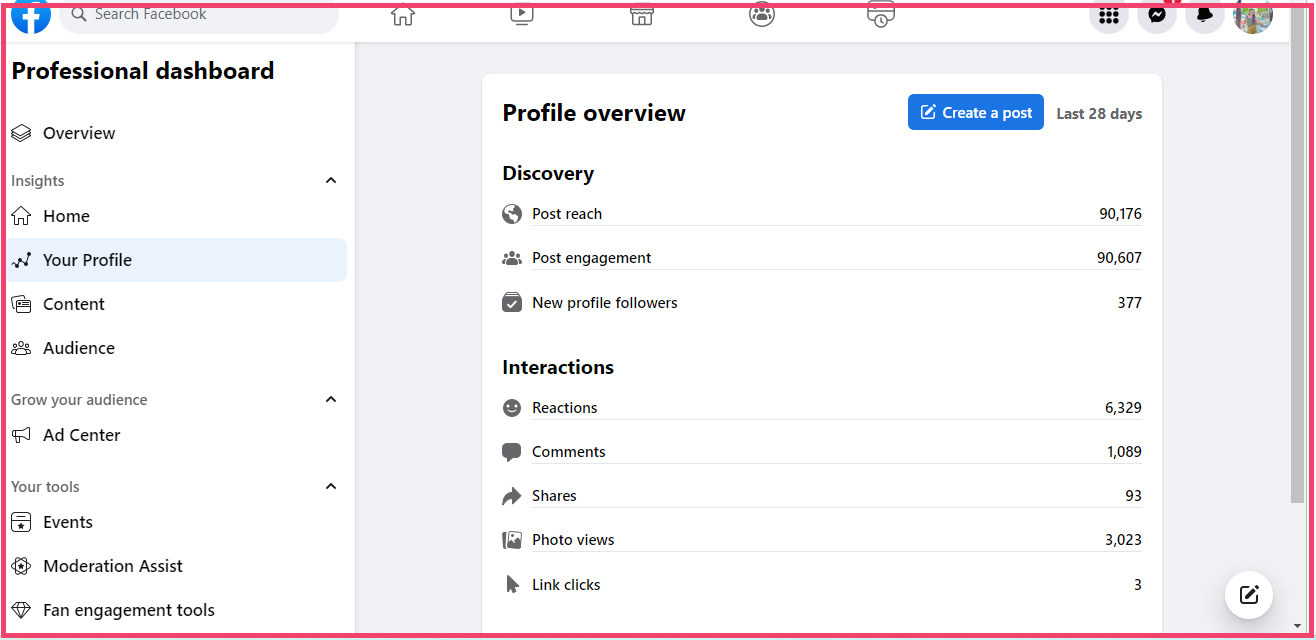This screenshot has height=640, width=1316.
Task: Open the notifications bell
Action: point(1205,16)
